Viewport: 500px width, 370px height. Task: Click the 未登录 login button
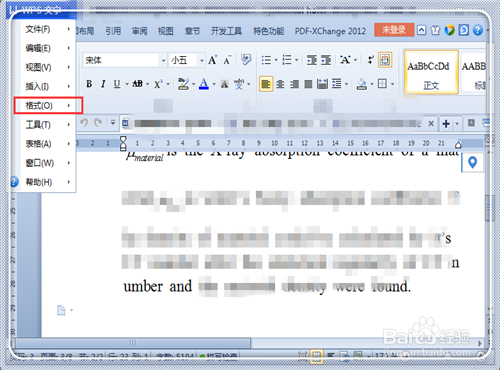coord(394,30)
